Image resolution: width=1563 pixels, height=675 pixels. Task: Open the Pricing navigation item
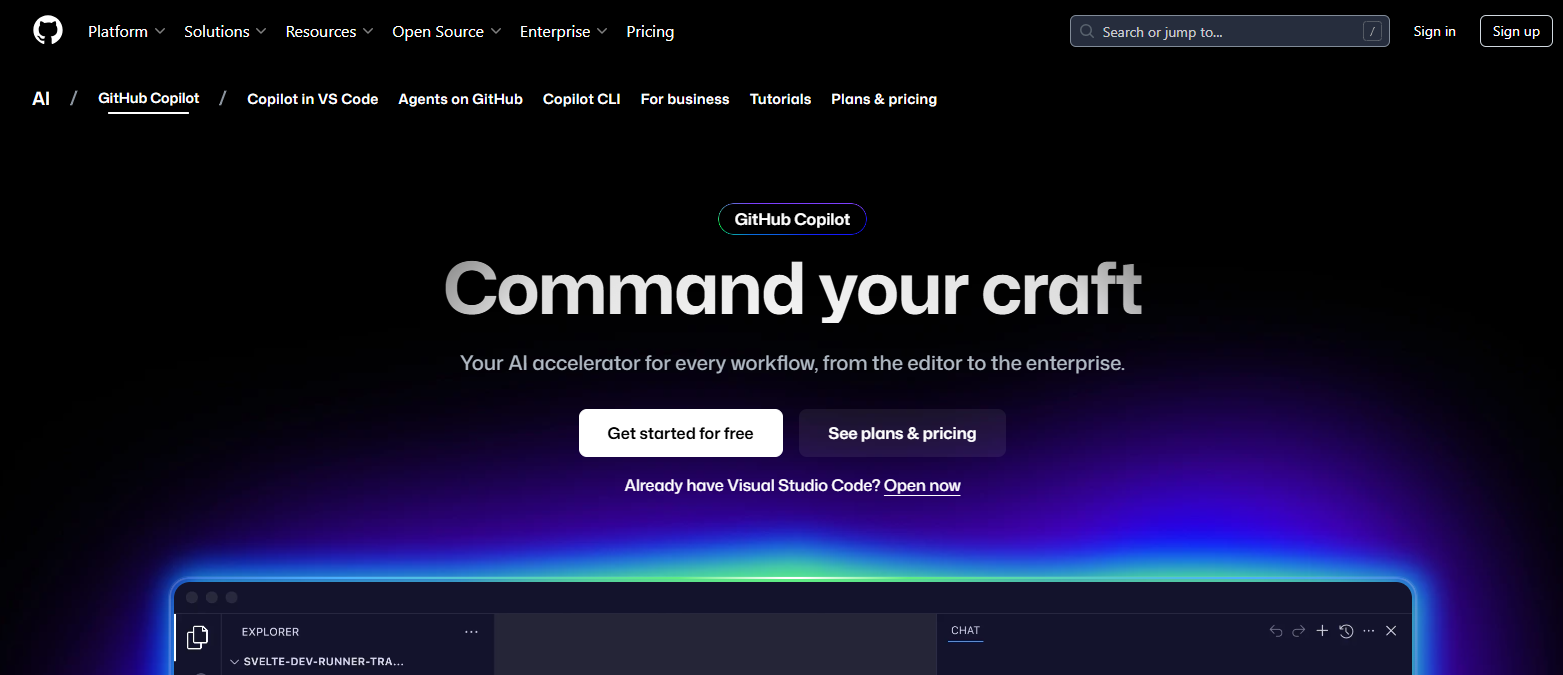click(650, 31)
